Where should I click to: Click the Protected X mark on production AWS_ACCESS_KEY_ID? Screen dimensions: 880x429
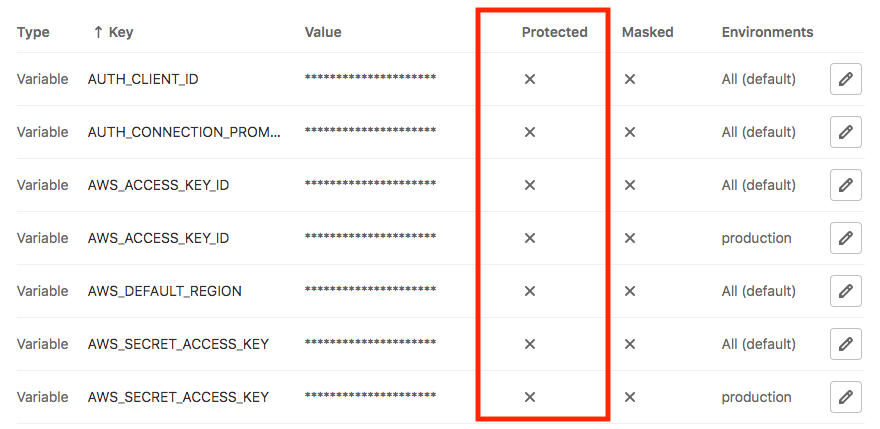click(529, 238)
